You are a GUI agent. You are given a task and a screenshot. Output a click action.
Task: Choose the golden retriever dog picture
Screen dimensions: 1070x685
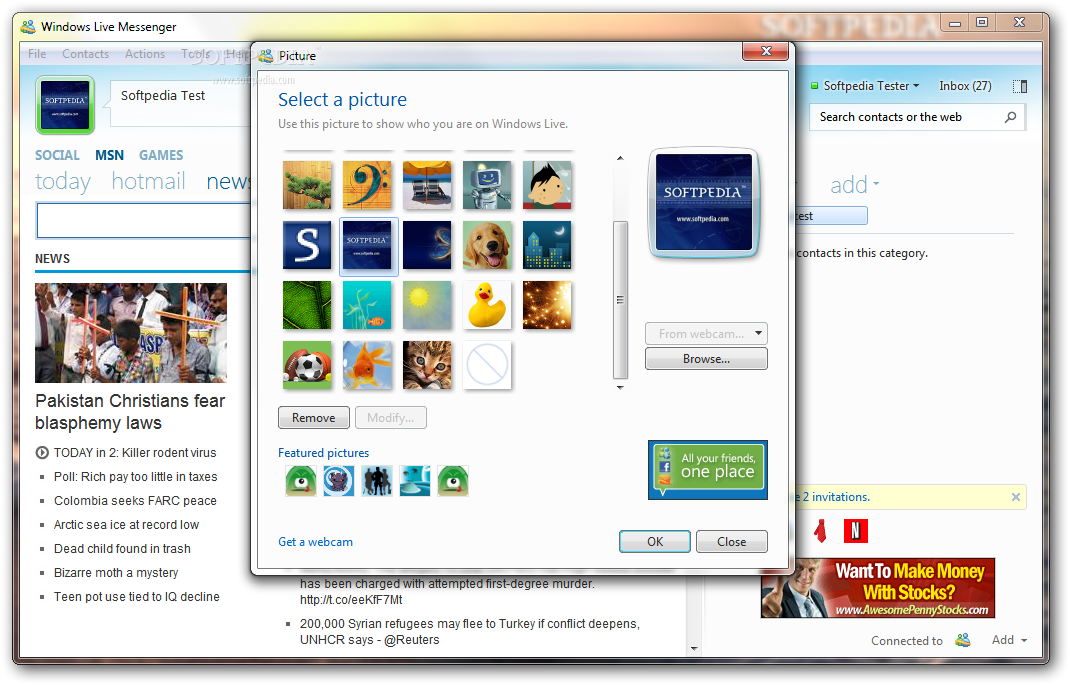tap(487, 245)
